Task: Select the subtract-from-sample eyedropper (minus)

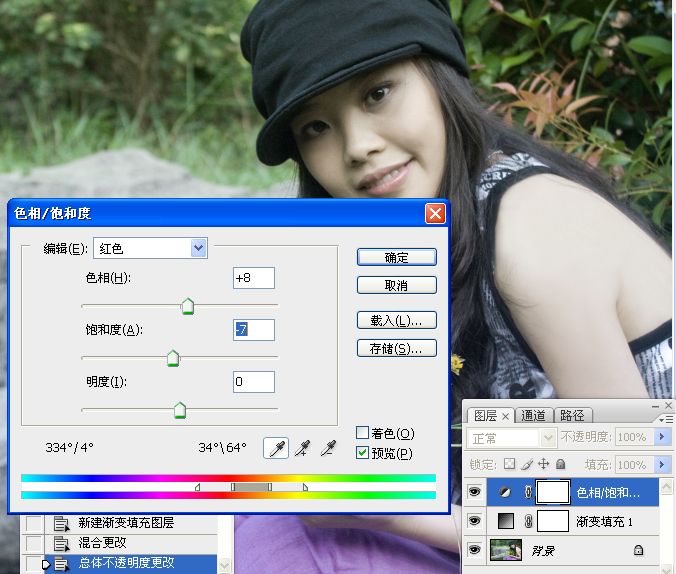Action: [329, 449]
